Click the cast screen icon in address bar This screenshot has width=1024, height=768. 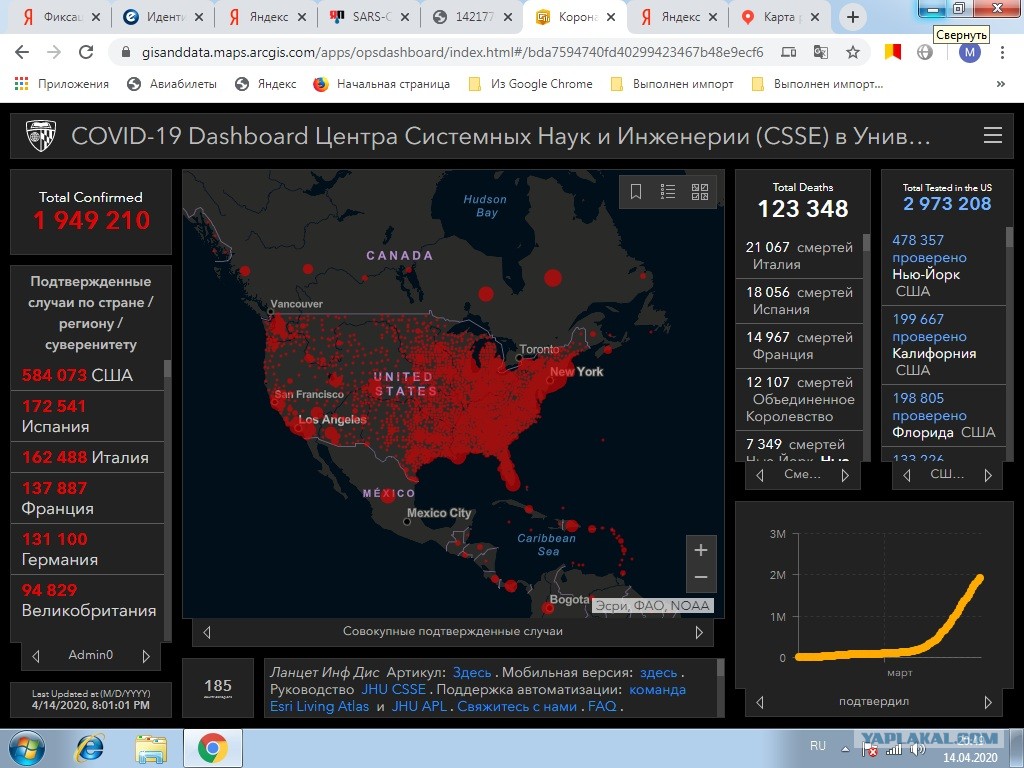(x=788, y=52)
